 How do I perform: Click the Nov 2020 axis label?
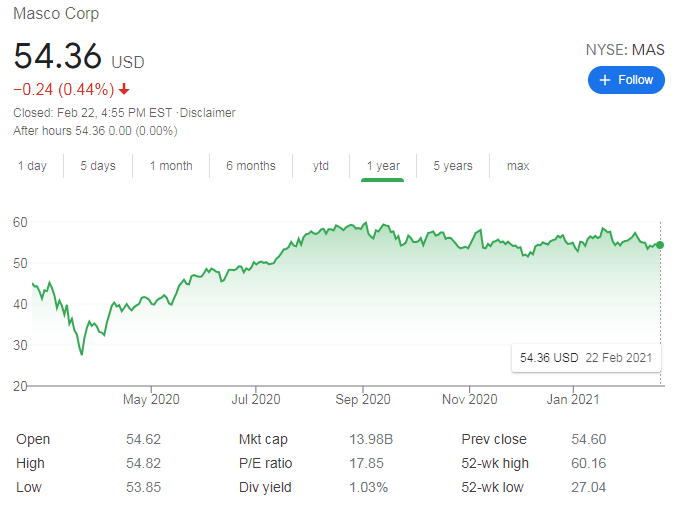[470, 399]
